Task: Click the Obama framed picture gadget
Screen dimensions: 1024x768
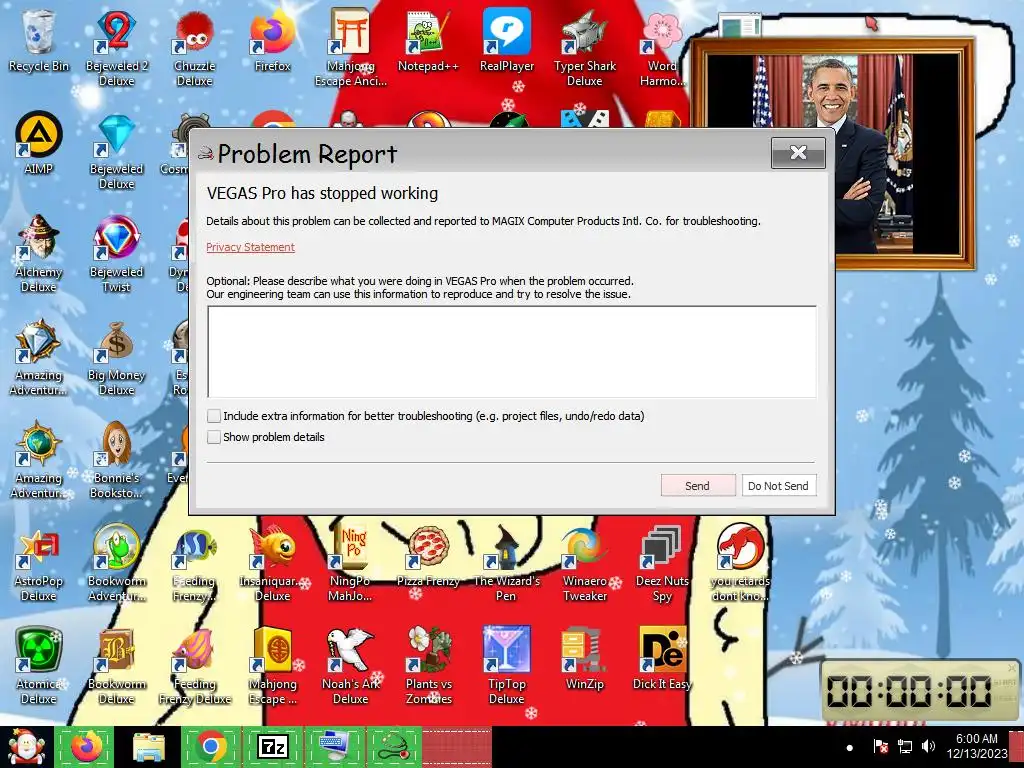Action: point(833,155)
